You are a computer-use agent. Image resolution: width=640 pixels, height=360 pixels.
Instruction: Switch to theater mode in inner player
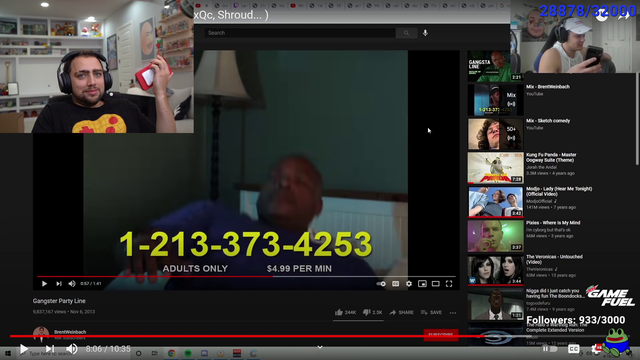436,284
